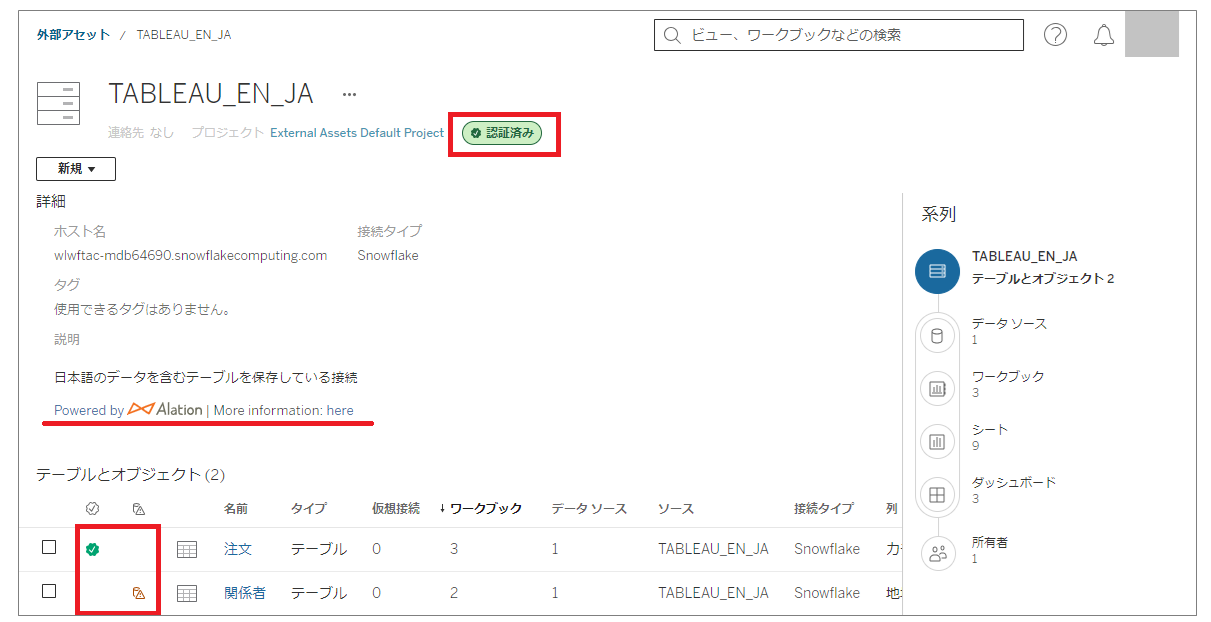Go to 外部アセット breadcrumb
The width and height of the screenshot is (1211, 622).
click(x=73, y=34)
